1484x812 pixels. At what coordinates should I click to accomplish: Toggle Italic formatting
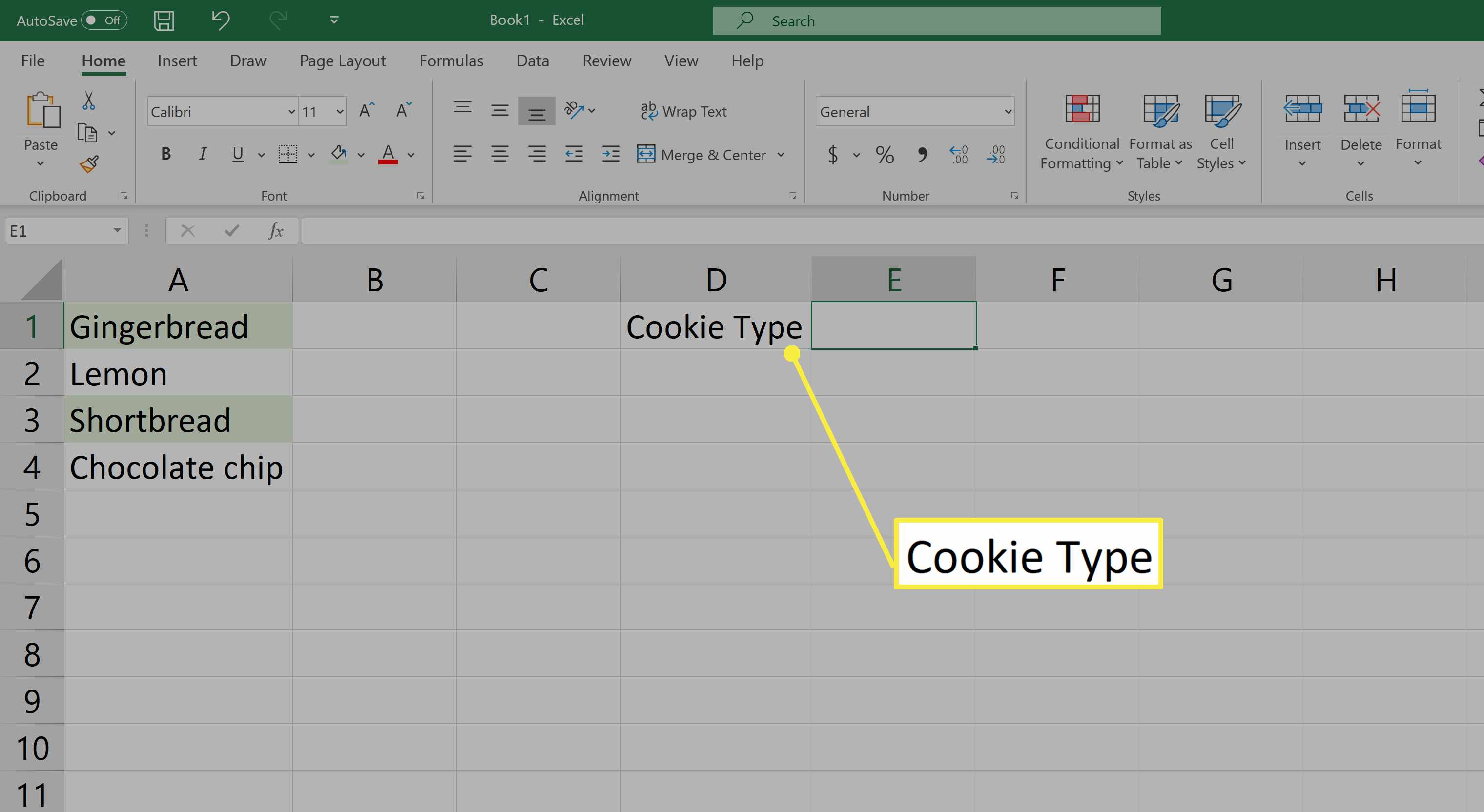[202, 154]
